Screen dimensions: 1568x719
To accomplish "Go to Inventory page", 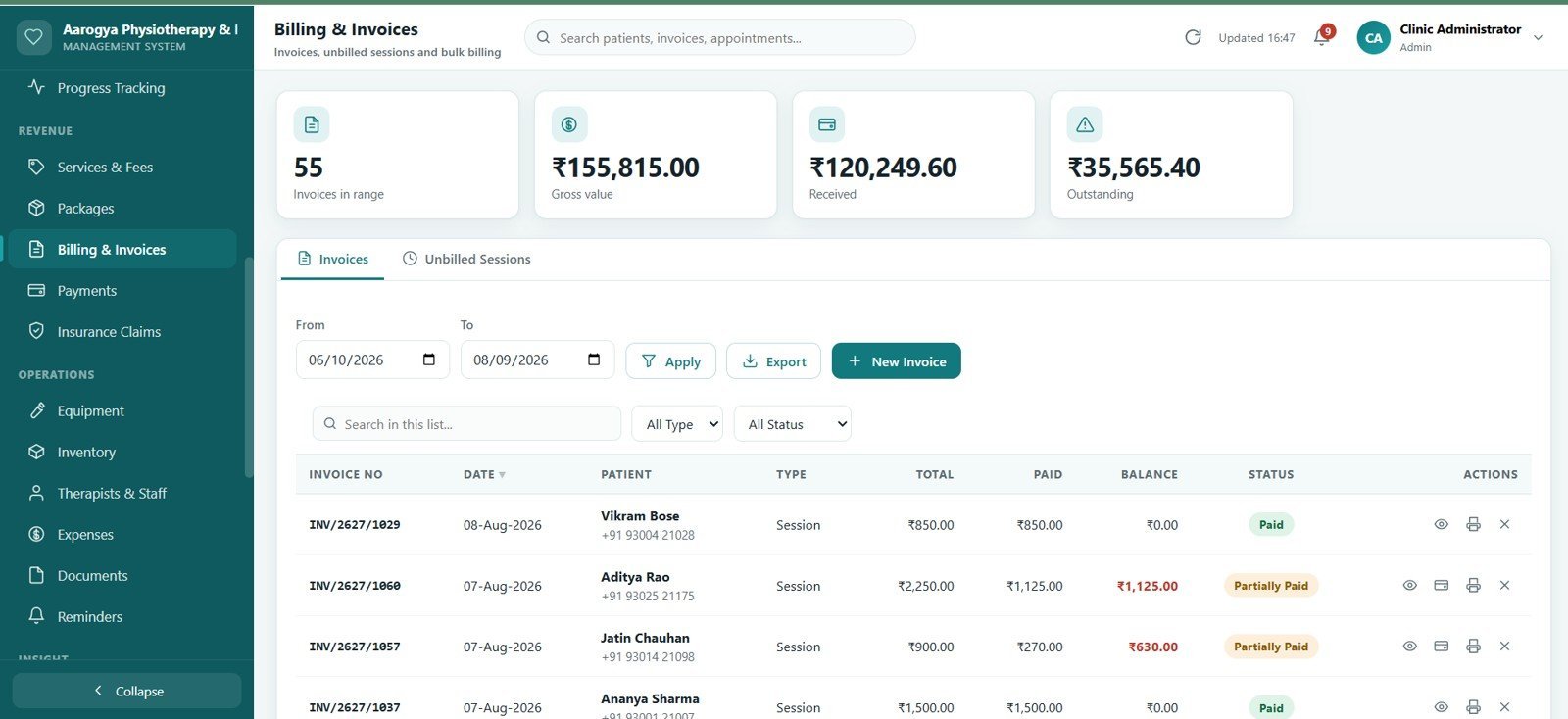I will point(122,453).
